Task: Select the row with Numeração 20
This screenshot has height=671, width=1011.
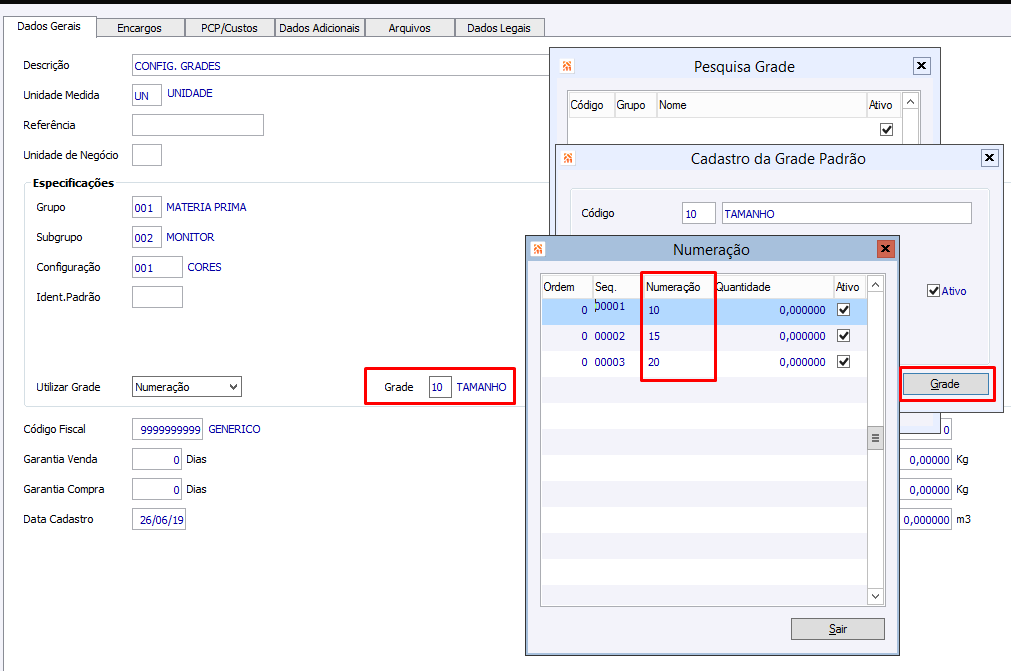Action: pos(704,362)
